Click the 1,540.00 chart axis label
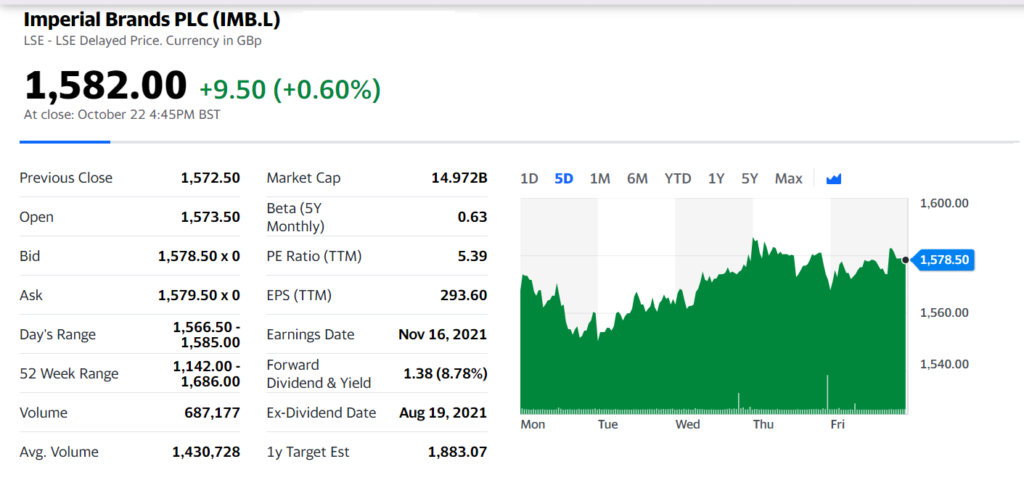The image size is (1024, 480). point(944,364)
